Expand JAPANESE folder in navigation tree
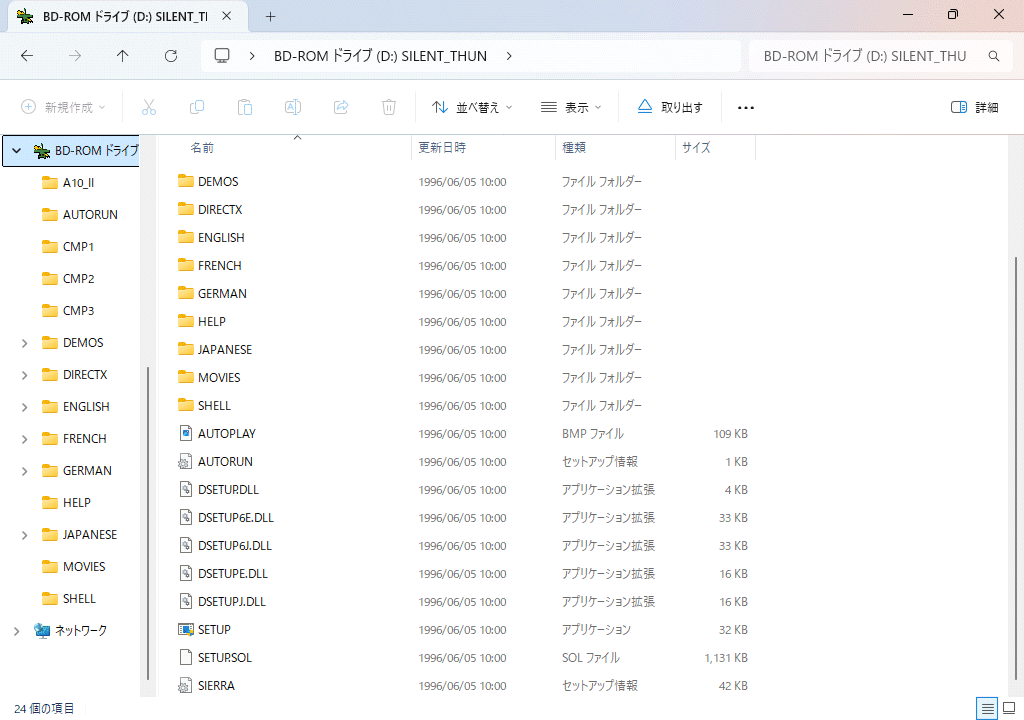 (x=25, y=535)
